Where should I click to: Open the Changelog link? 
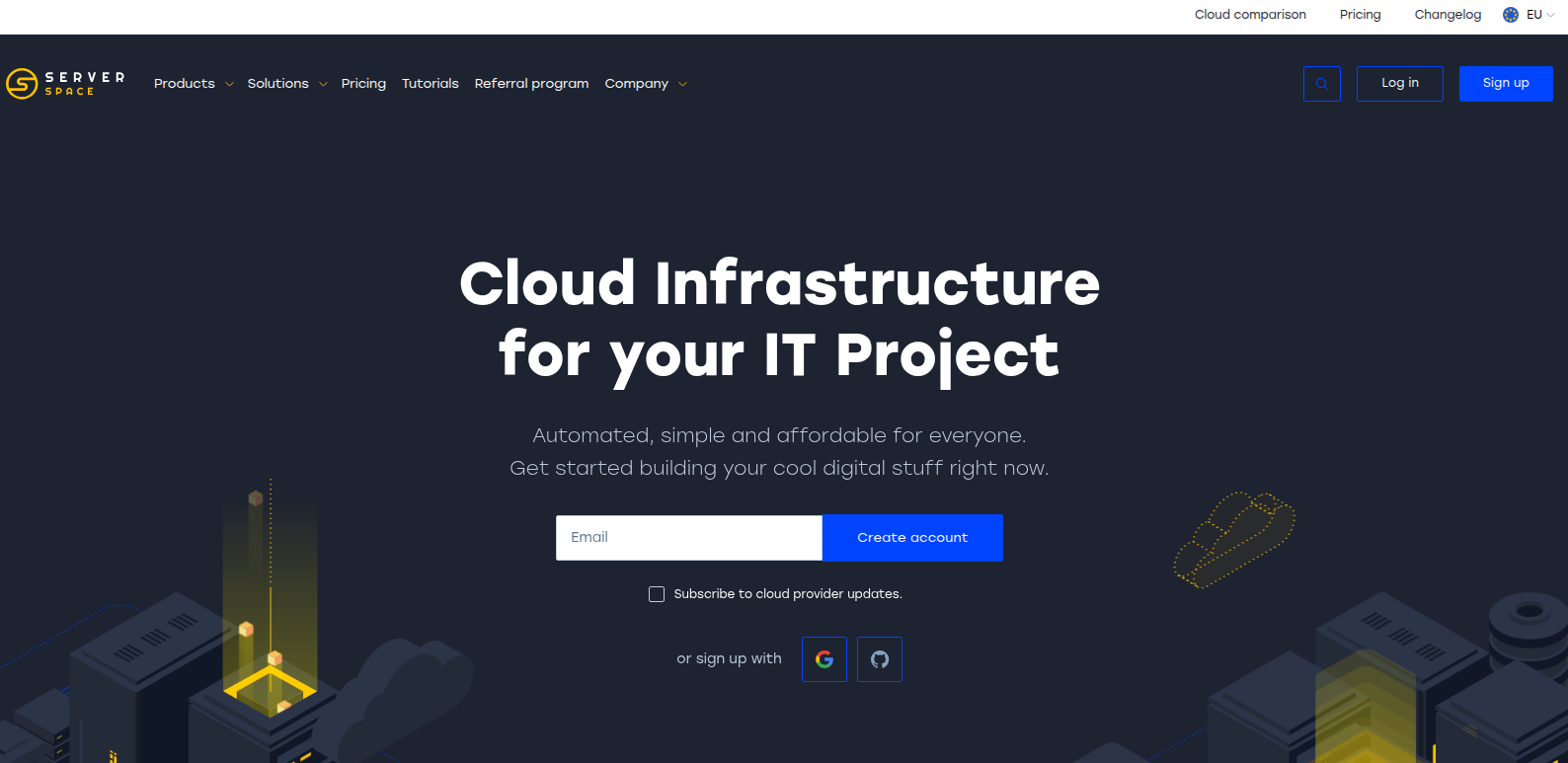click(x=1448, y=15)
